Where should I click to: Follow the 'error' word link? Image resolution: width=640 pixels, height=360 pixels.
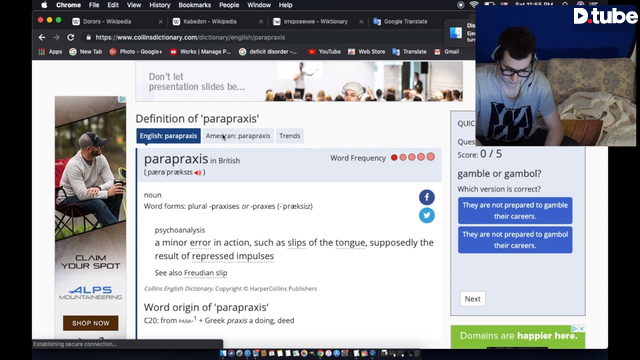click(x=200, y=243)
